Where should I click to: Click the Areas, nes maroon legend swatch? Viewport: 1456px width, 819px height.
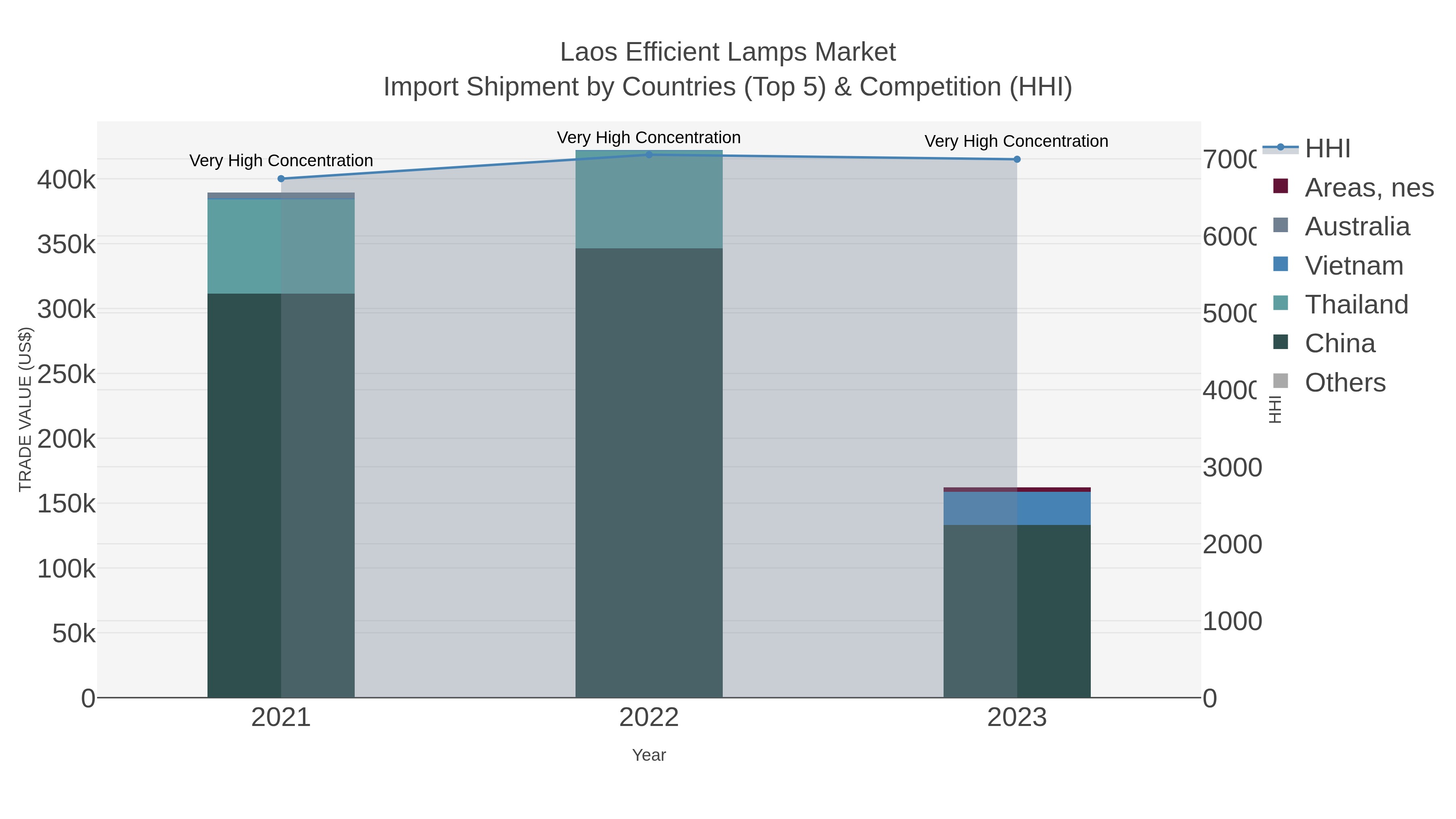point(1280,186)
